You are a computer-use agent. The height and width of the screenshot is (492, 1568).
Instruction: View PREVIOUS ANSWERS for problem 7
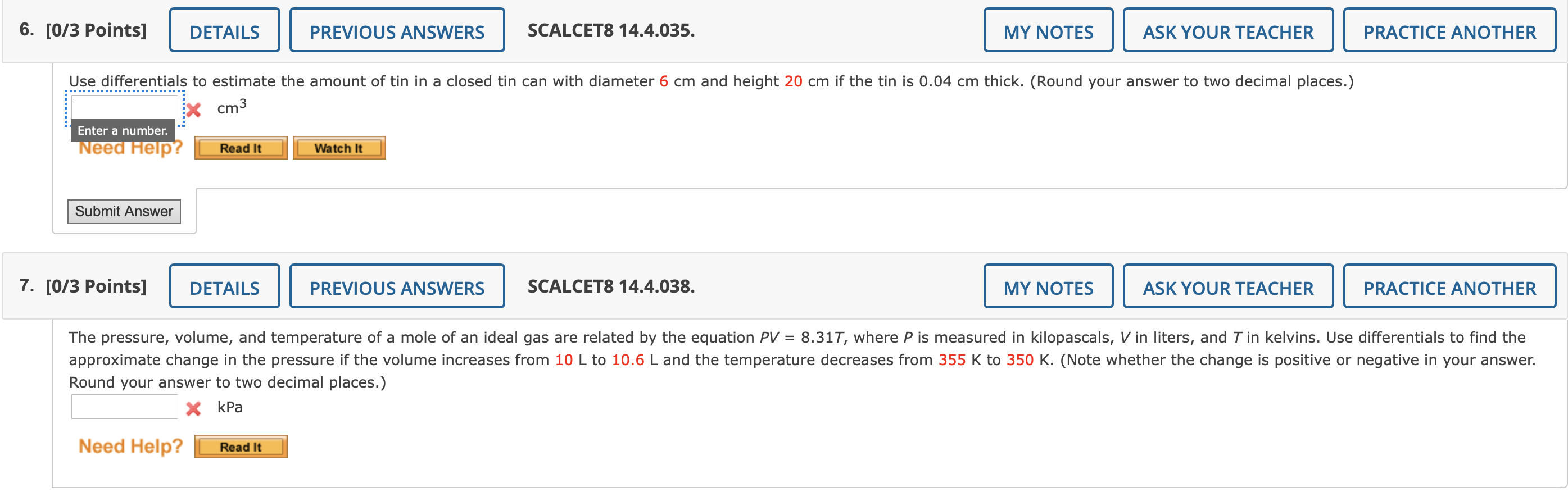tap(396, 286)
